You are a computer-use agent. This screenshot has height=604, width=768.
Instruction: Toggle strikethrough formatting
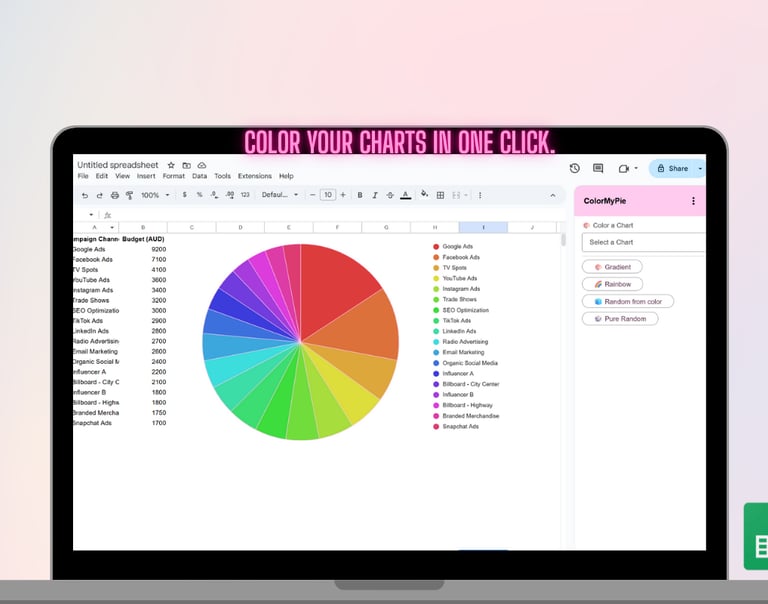390,195
